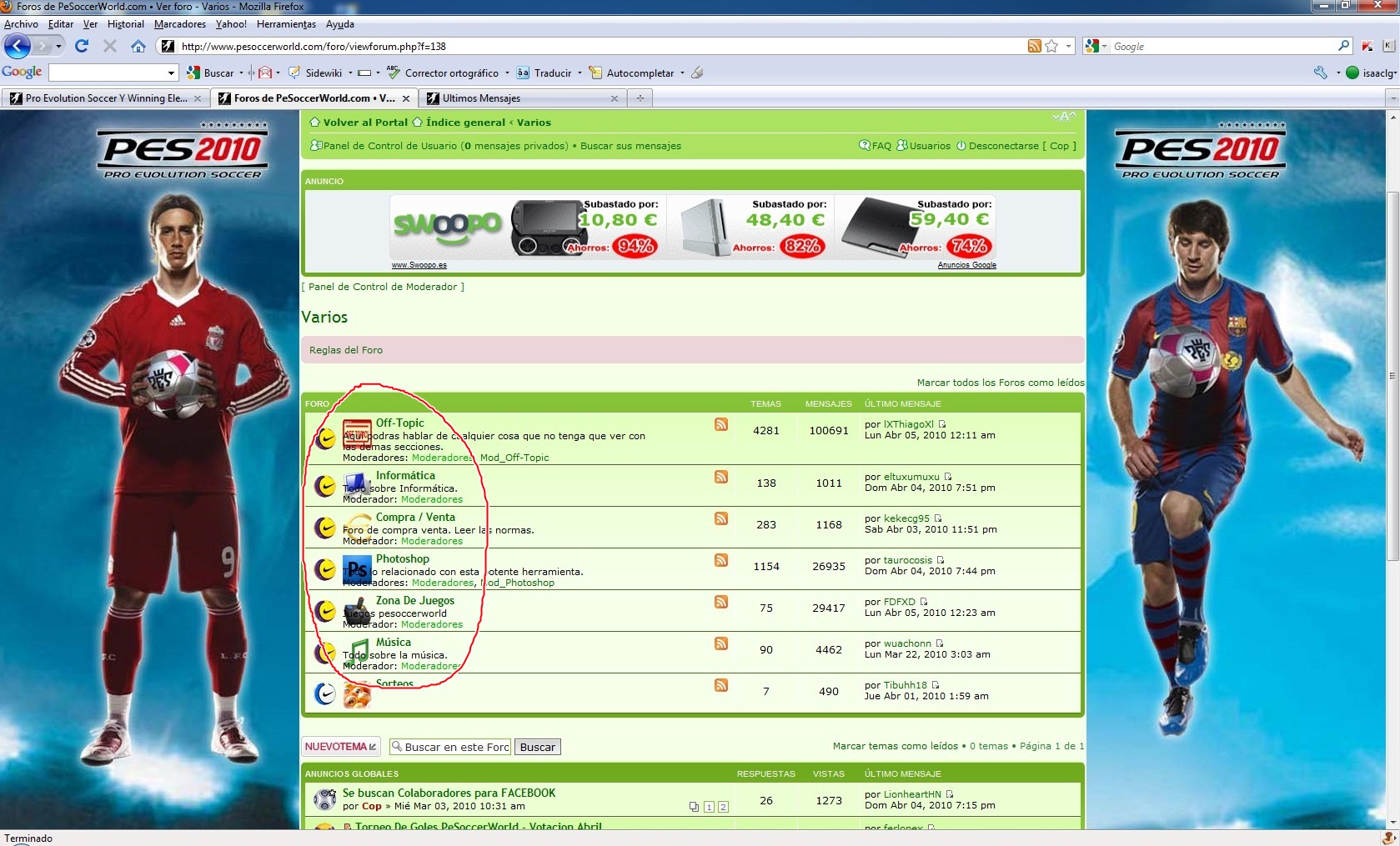Screen dimensions: 1400x846
Task: Open a new tab with the plus button
Action: pyautogui.click(x=640, y=98)
